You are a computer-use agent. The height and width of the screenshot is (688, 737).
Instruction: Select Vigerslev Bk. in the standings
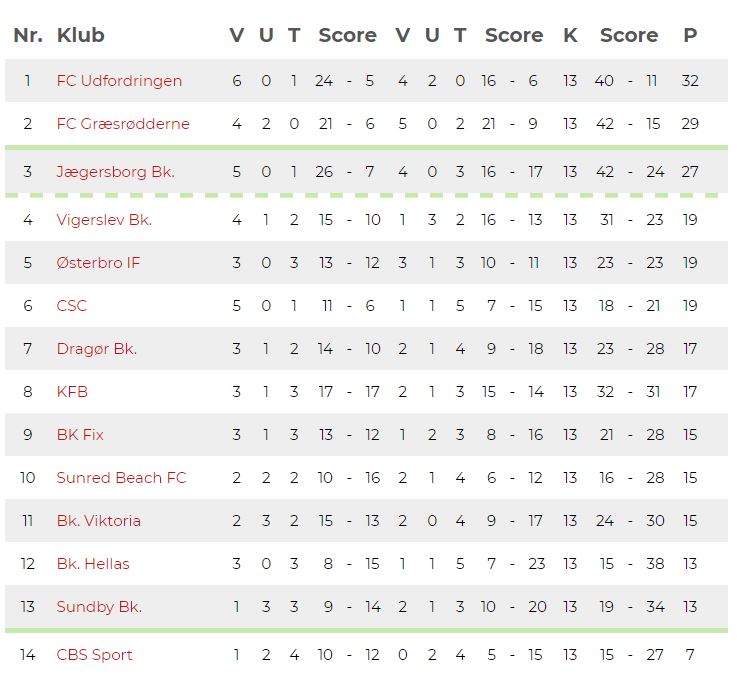(x=104, y=220)
